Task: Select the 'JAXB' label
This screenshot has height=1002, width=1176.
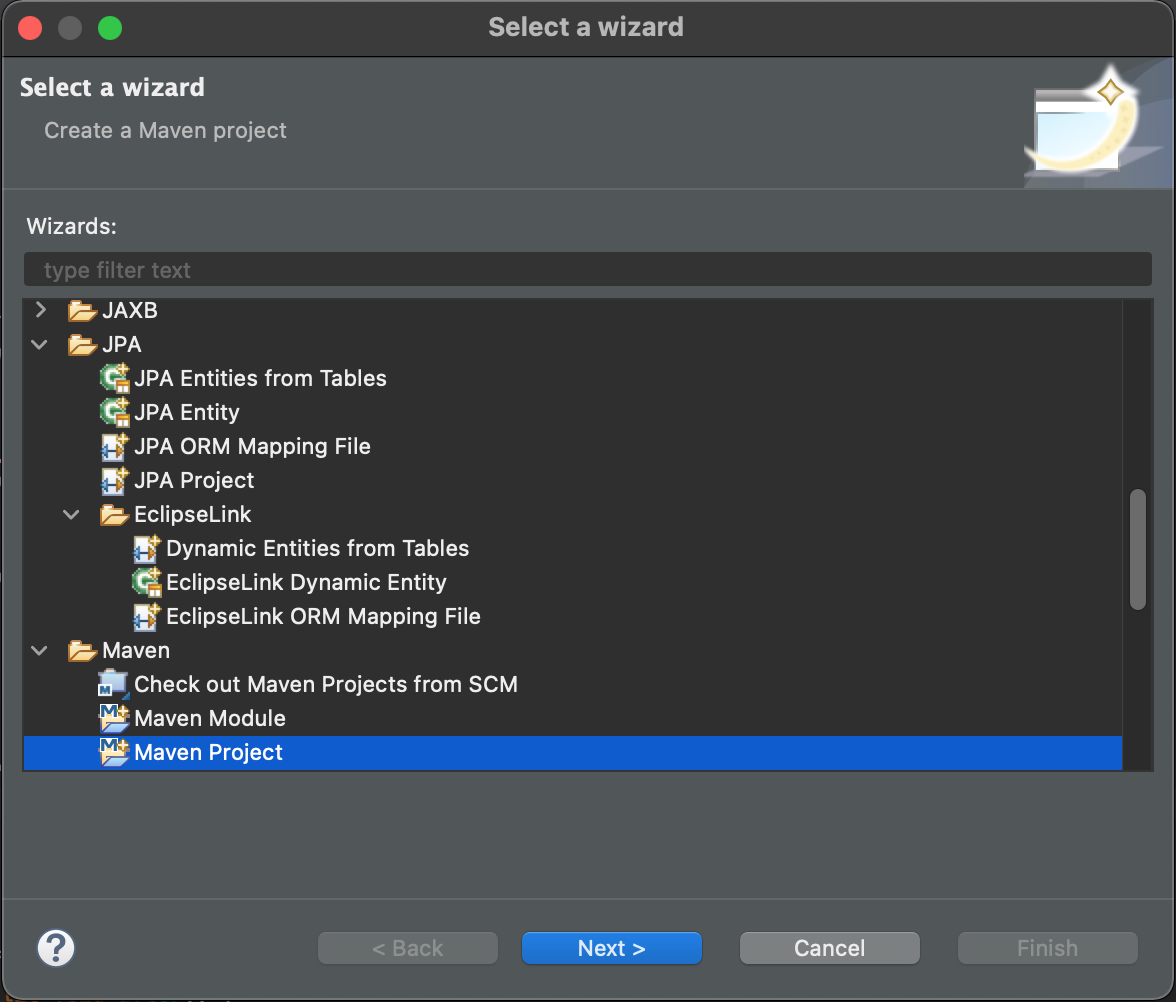Action: [130, 310]
